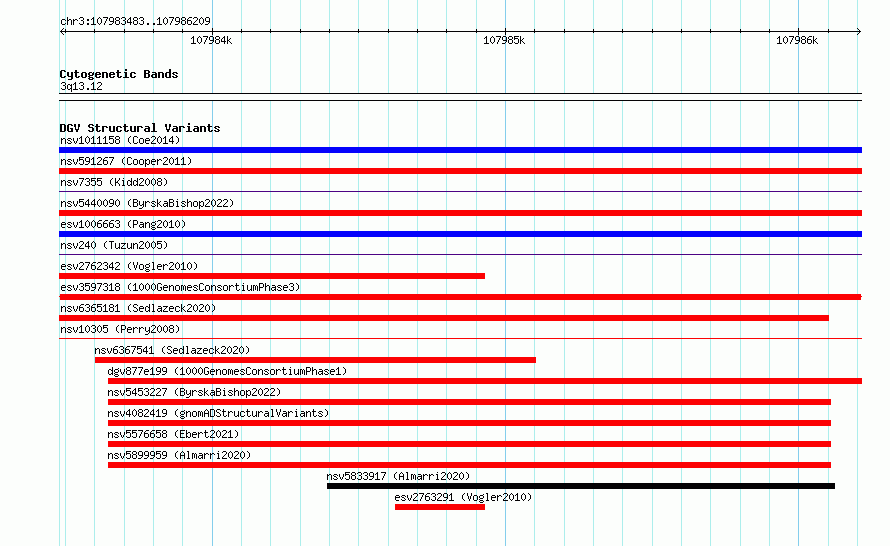
Task: Click the 107986k ruler label
Action: point(797,40)
